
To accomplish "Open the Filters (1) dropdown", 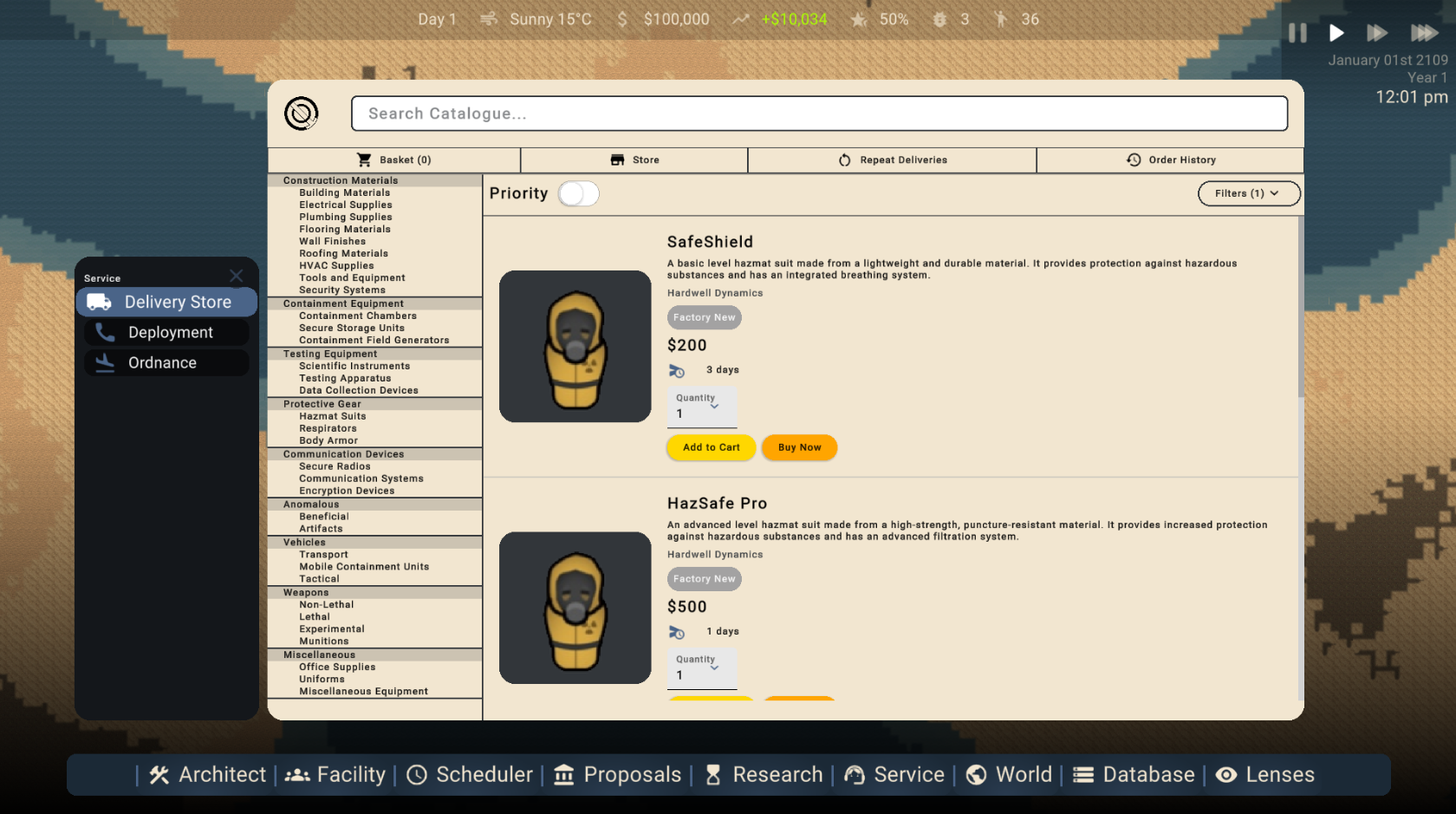I will click(1249, 193).
